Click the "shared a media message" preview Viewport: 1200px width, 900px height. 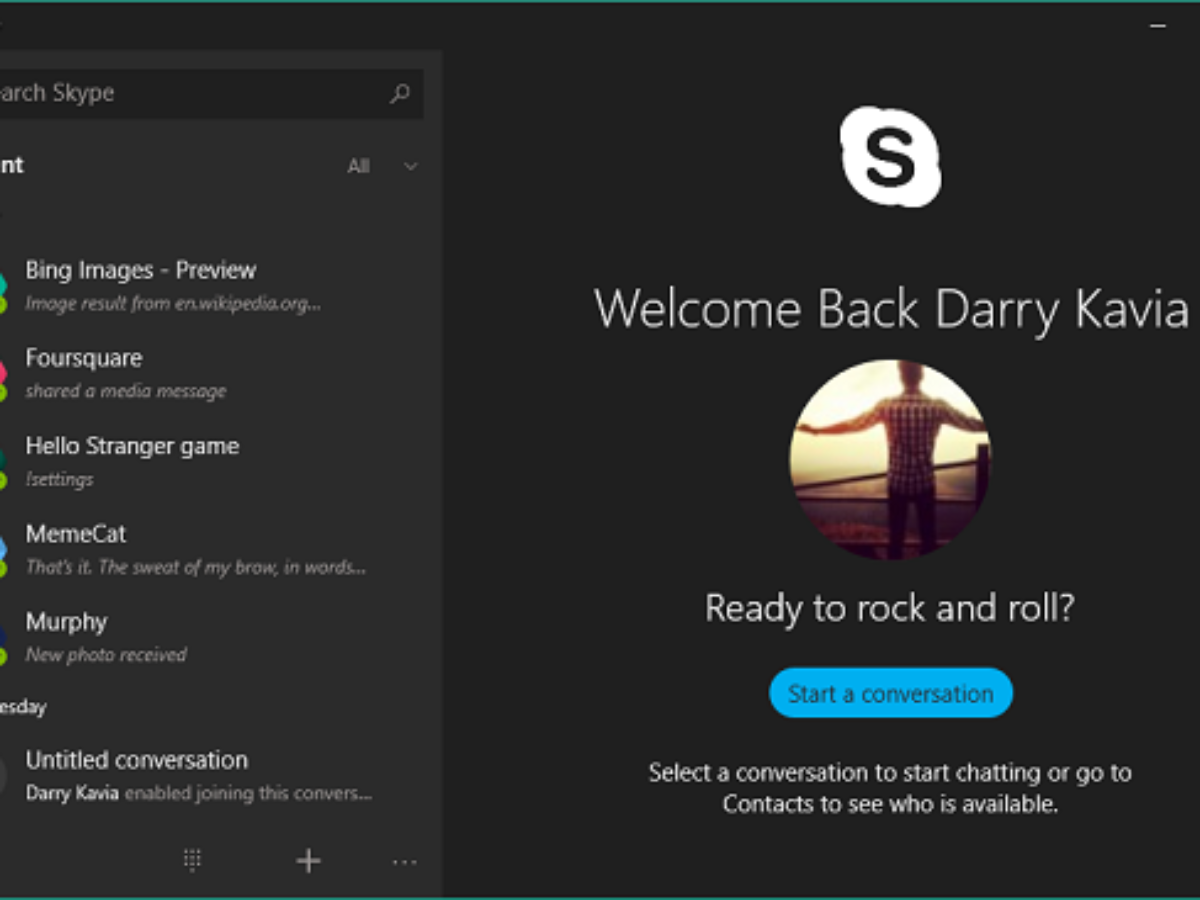pos(126,391)
